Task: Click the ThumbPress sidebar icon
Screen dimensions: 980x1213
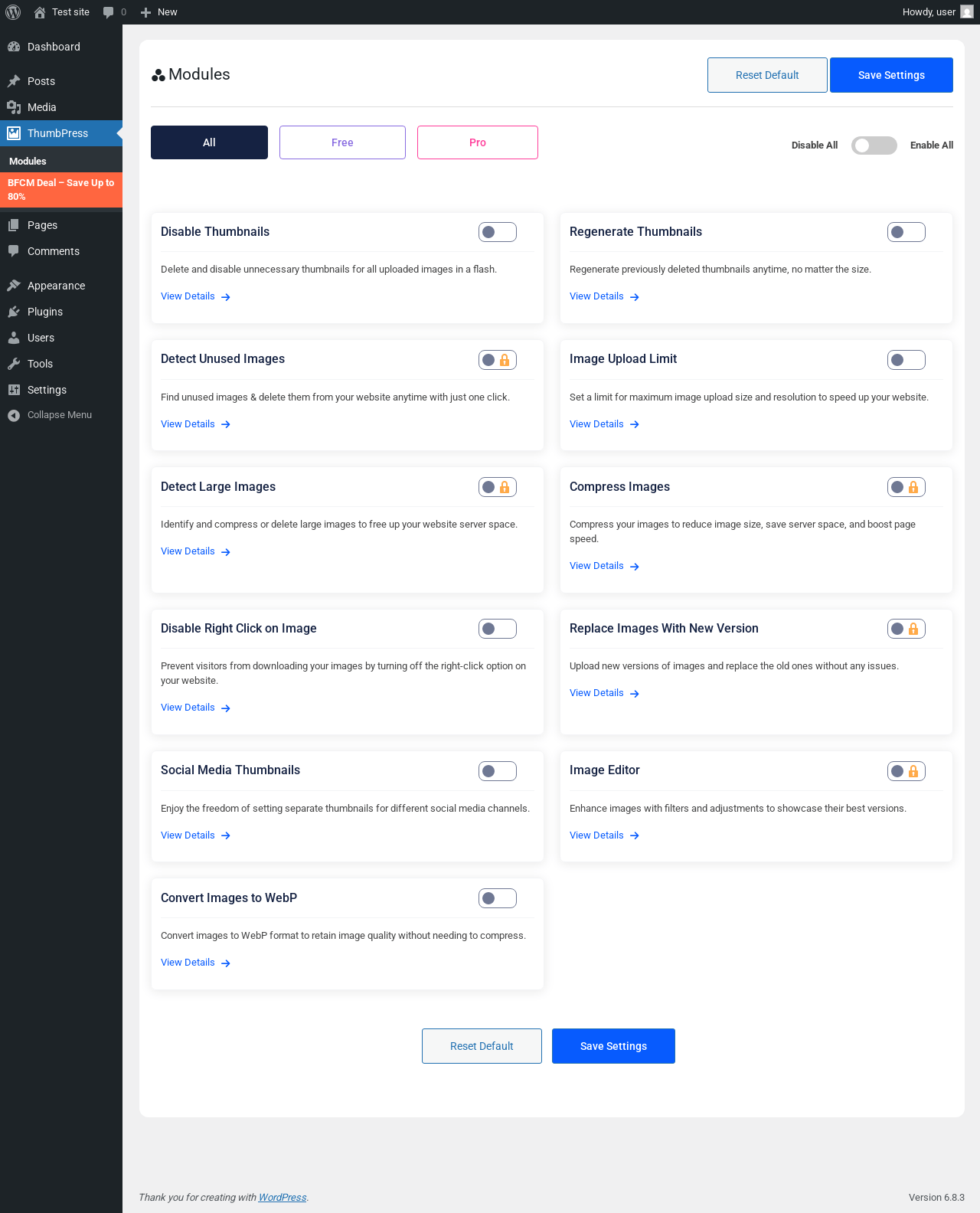Action: tap(14, 133)
